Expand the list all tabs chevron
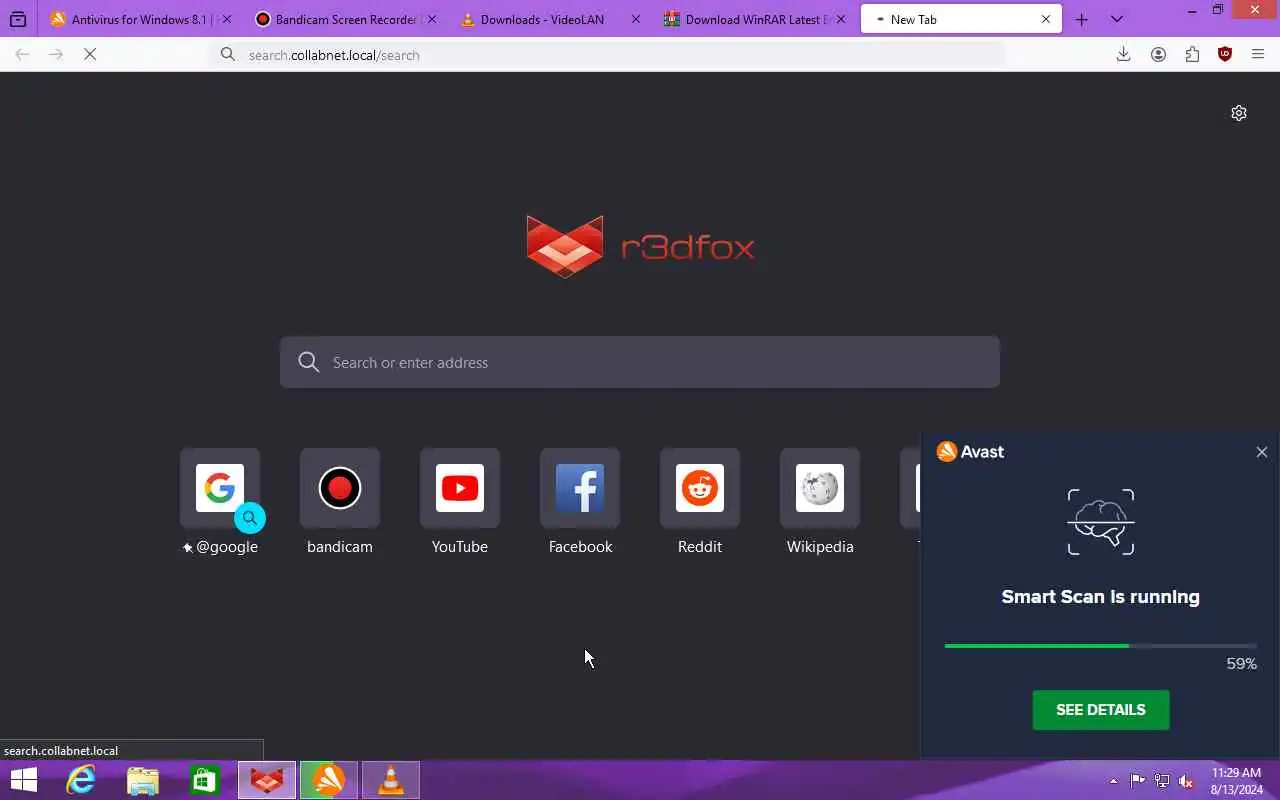1280x800 pixels. point(1116,19)
